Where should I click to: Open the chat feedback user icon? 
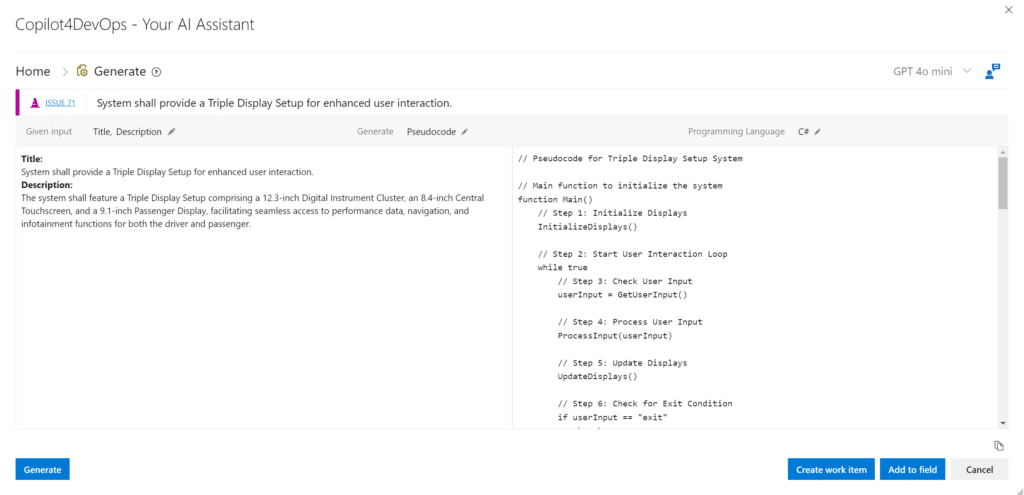click(x=992, y=71)
